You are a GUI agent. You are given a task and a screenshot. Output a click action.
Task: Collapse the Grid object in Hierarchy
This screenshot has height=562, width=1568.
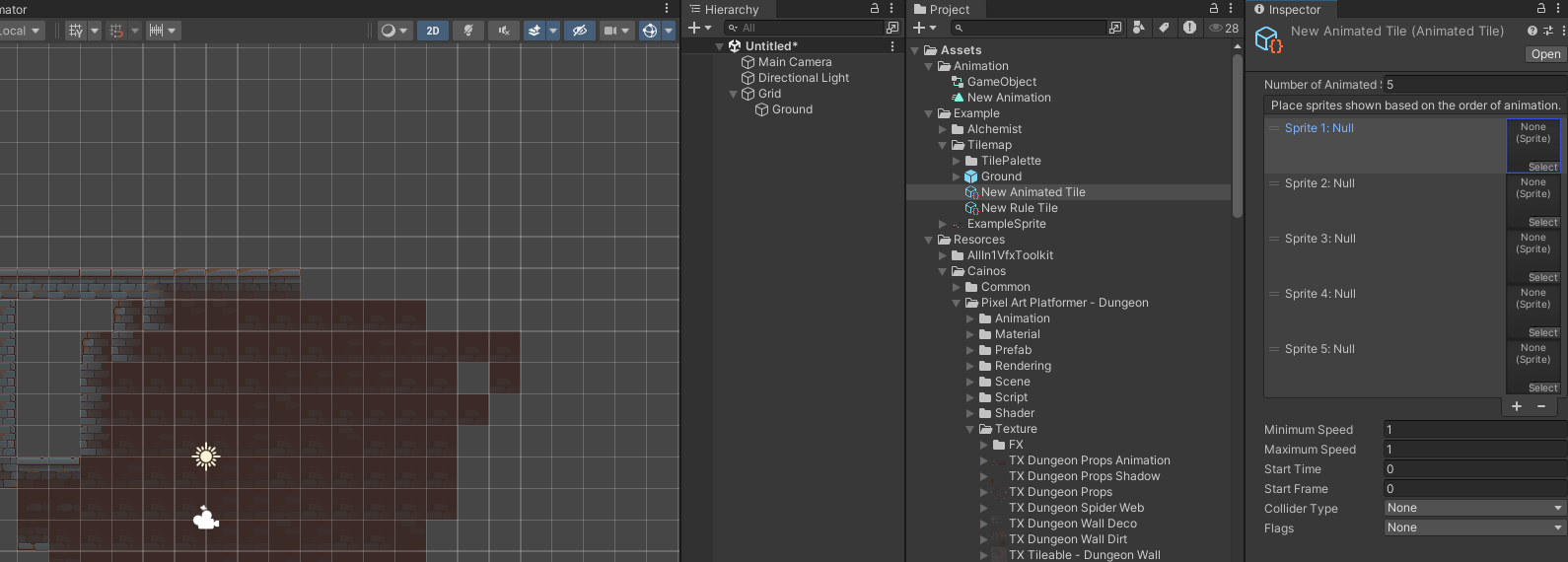[733, 94]
